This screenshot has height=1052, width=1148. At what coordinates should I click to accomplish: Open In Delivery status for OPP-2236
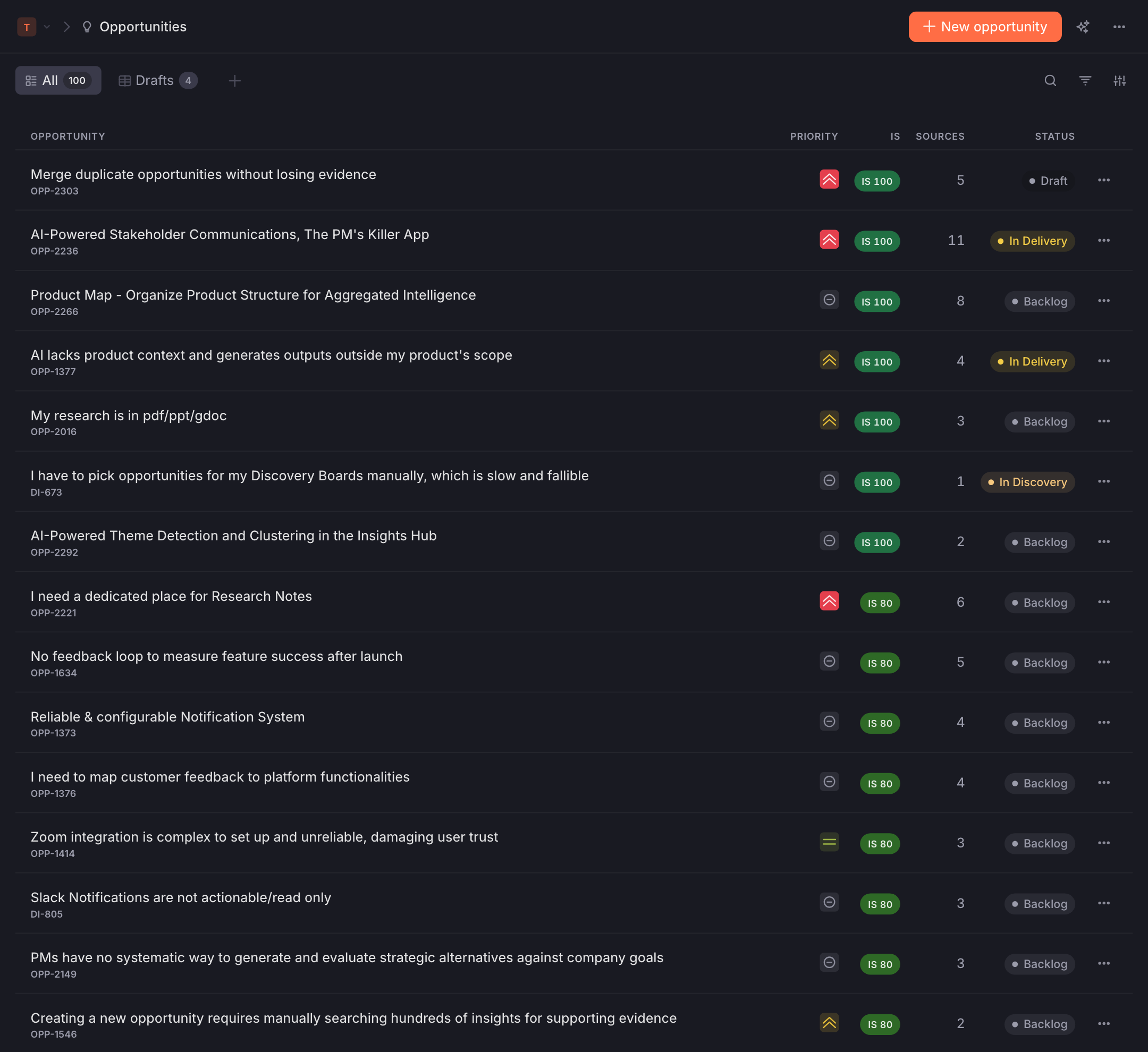pos(1032,241)
